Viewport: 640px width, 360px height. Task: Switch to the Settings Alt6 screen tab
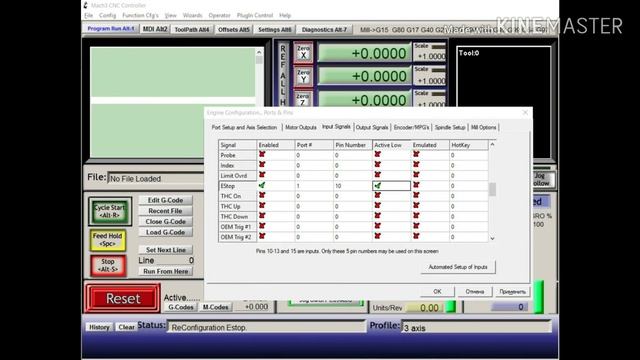[275, 29]
